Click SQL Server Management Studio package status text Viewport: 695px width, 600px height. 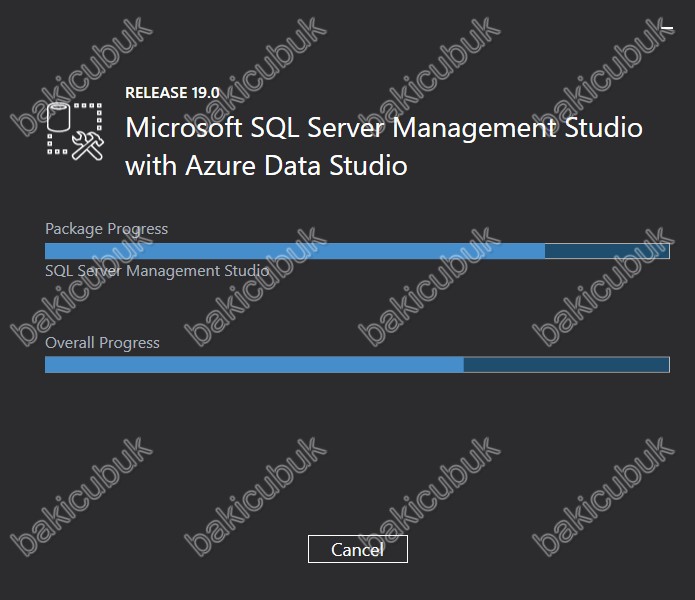pyautogui.click(x=157, y=271)
